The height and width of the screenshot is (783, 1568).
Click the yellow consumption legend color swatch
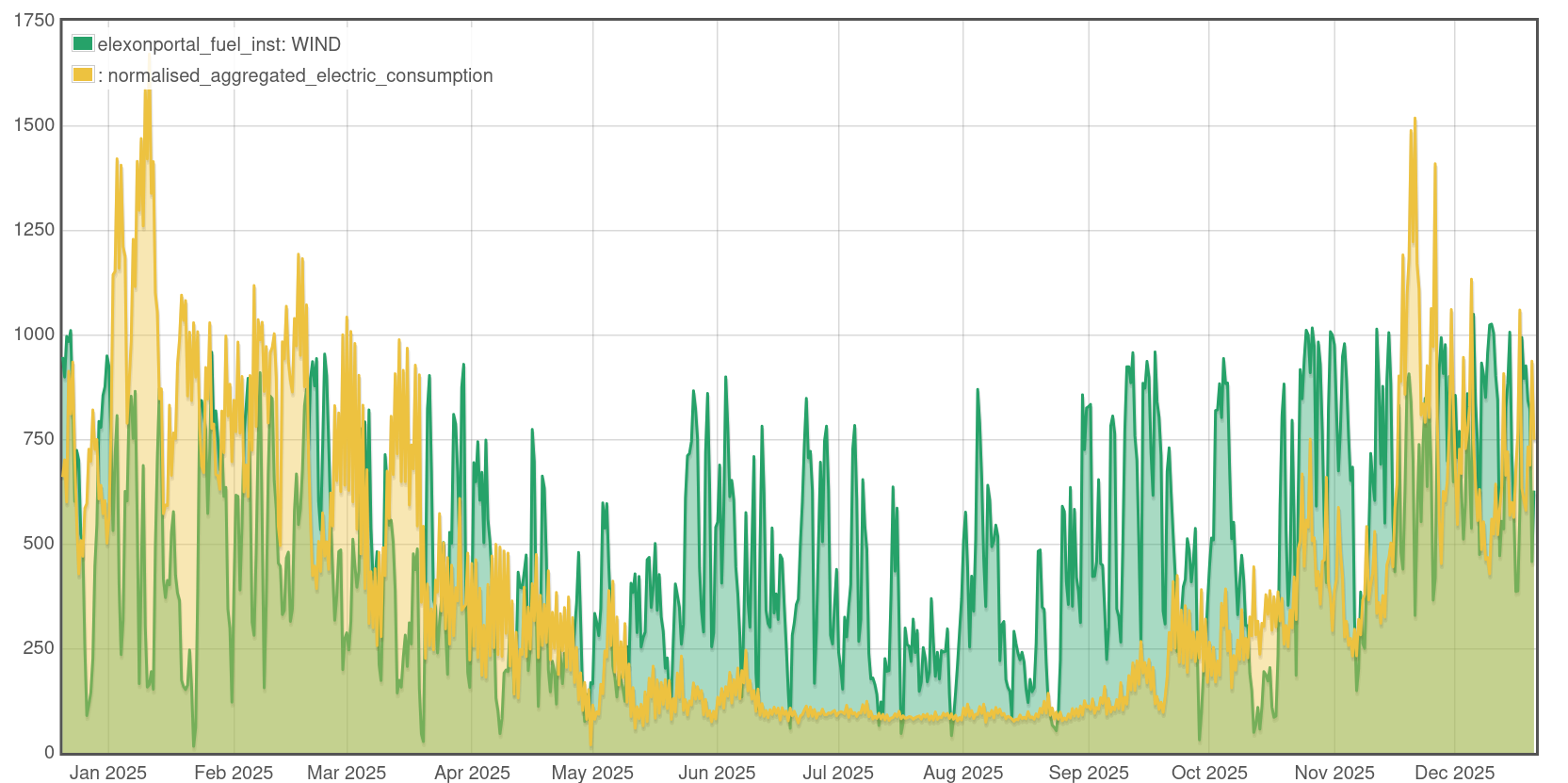(x=83, y=74)
